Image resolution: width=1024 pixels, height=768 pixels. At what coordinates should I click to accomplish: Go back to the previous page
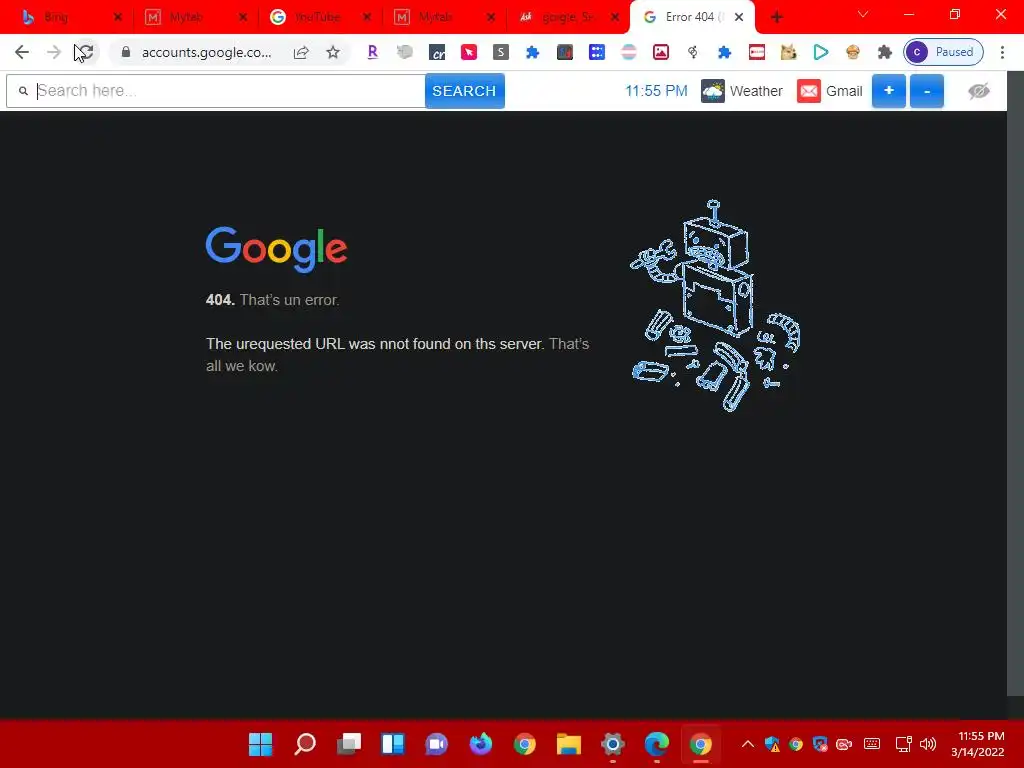(x=22, y=52)
